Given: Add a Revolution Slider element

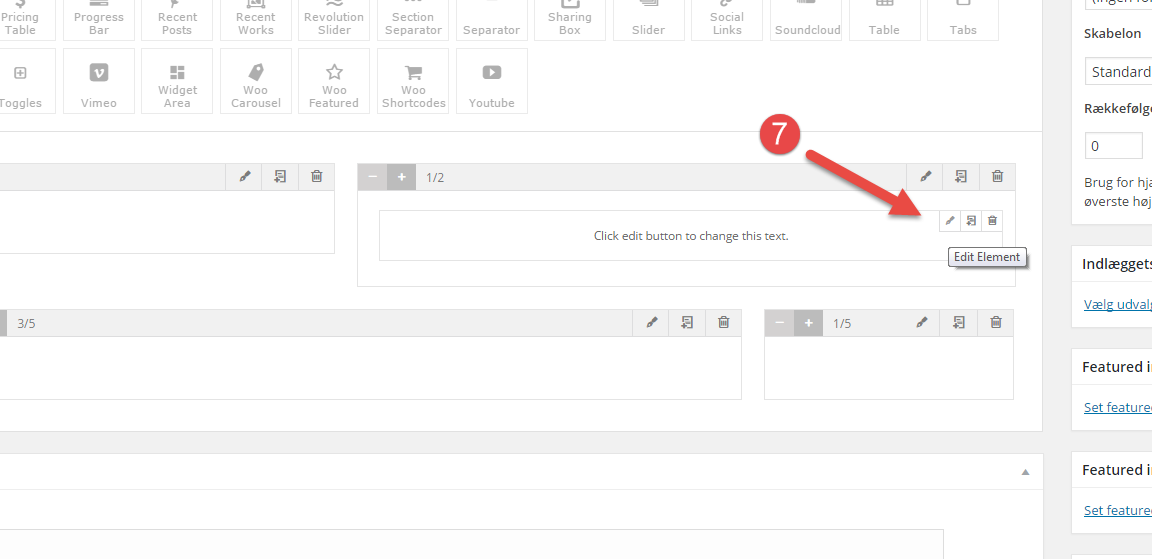Looking at the screenshot, I should click(x=334, y=20).
